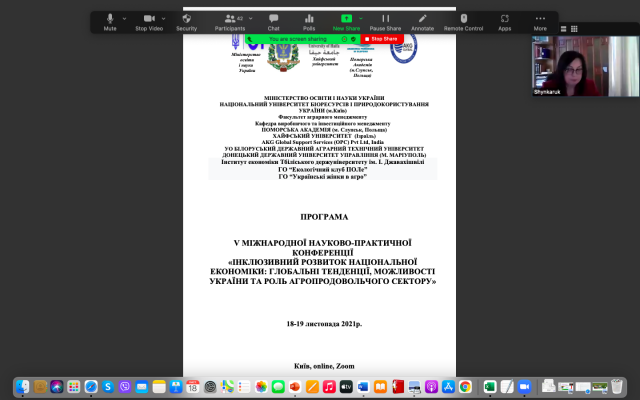Open Google Chrome from the dock
The height and width of the screenshot is (400, 640).
tap(465, 387)
